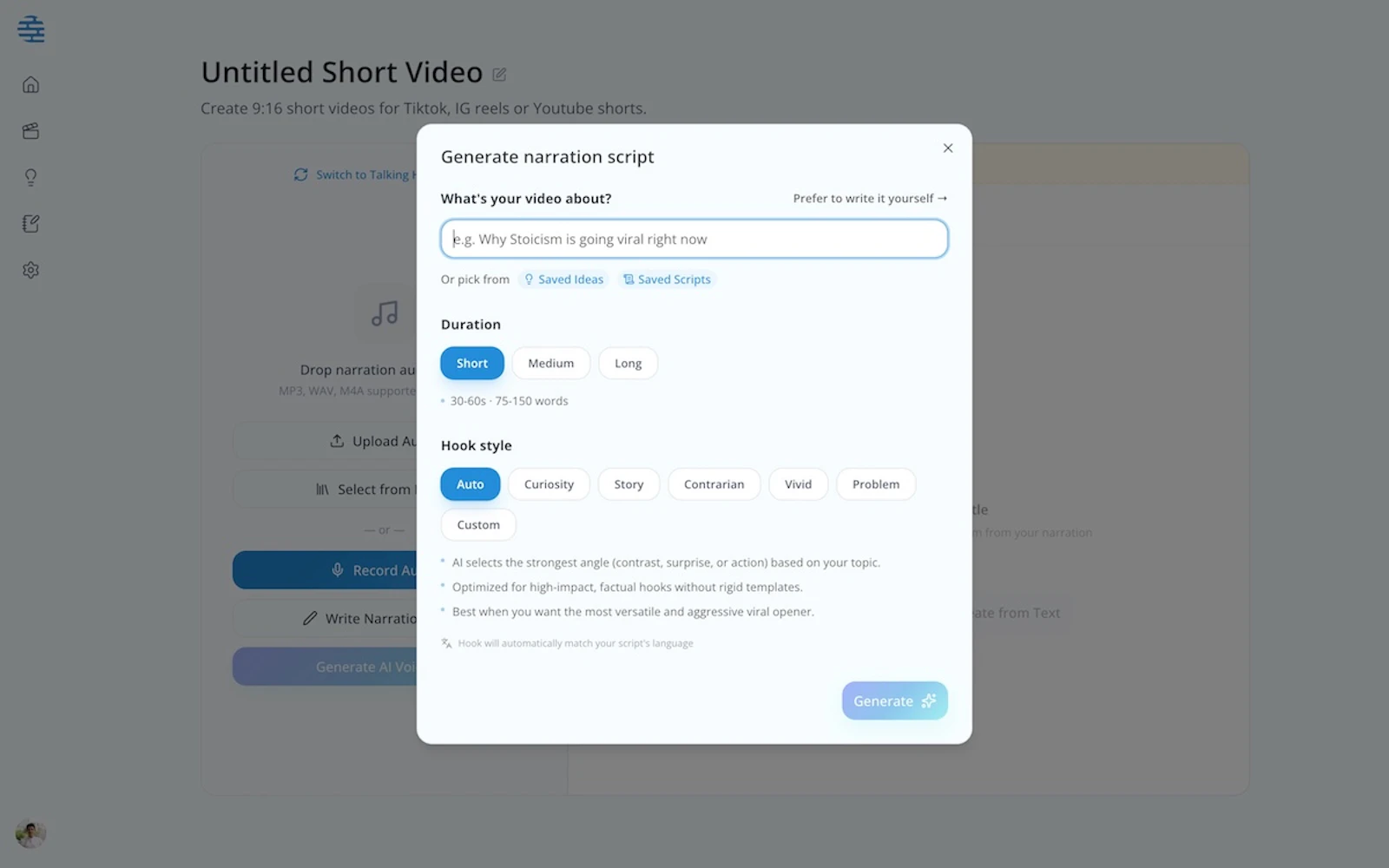This screenshot has width=1389, height=868.
Task: Click the 'Or pick from' label
Action: pos(475,279)
